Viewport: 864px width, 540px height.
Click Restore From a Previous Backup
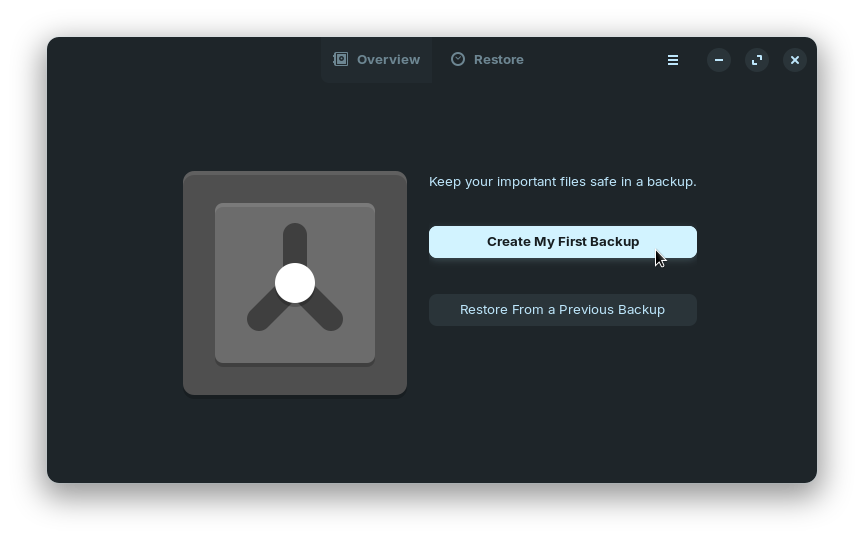point(563,310)
